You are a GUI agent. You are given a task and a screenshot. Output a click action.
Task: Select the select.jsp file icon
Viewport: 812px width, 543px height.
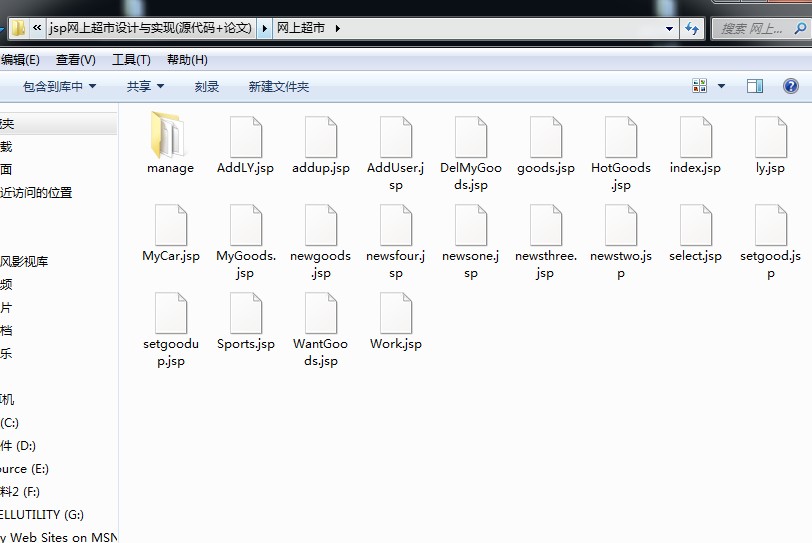click(x=695, y=225)
